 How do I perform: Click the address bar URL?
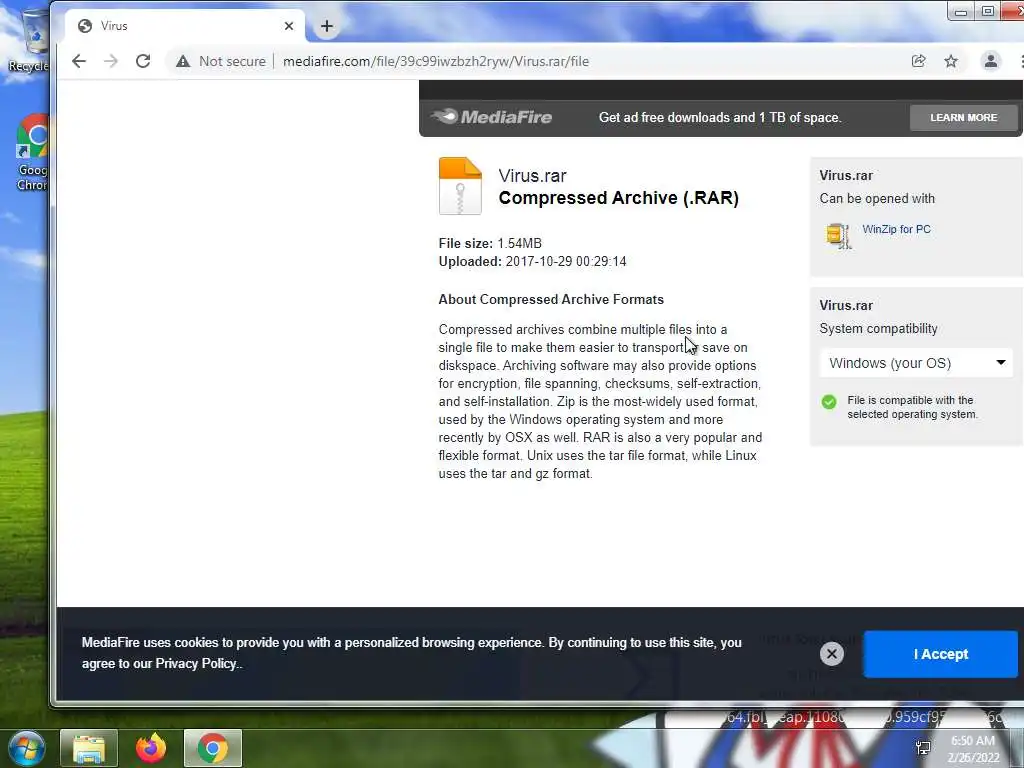tap(436, 61)
